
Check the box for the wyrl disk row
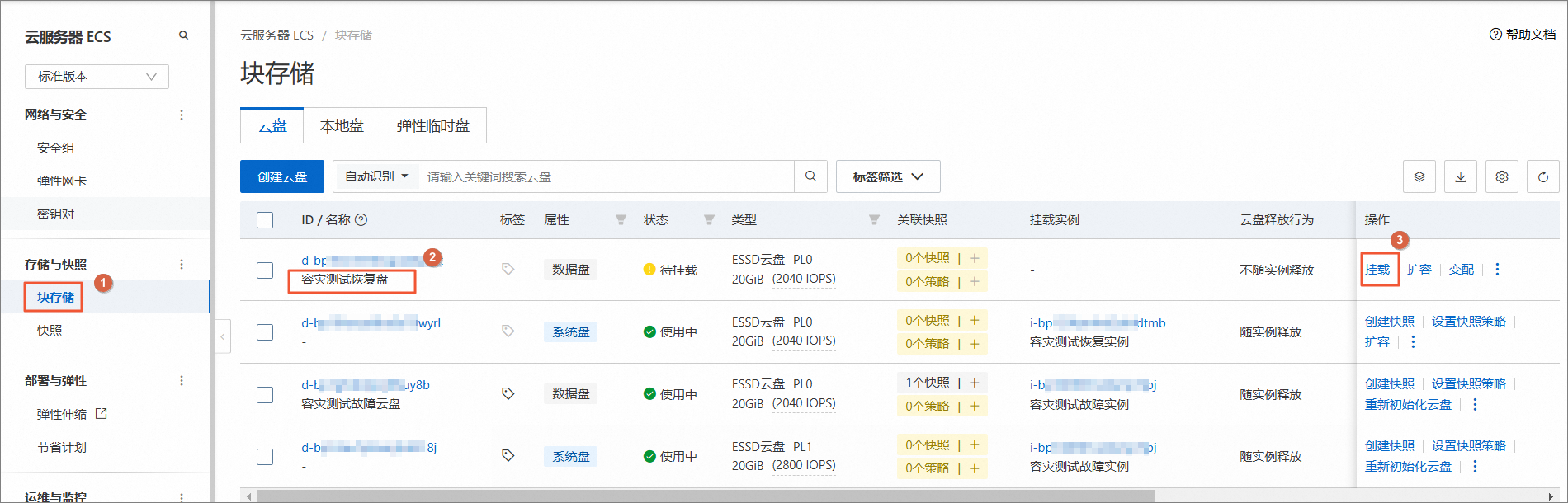(x=265, y=331)
